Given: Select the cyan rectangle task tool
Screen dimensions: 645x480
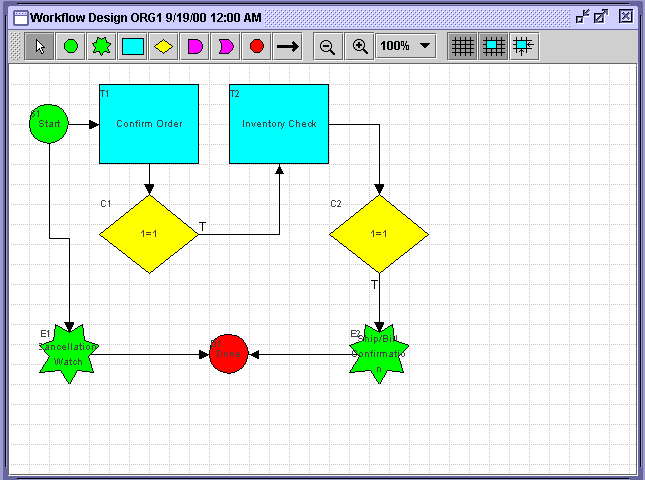Looking at the screenshot, I should pos(133,46).
